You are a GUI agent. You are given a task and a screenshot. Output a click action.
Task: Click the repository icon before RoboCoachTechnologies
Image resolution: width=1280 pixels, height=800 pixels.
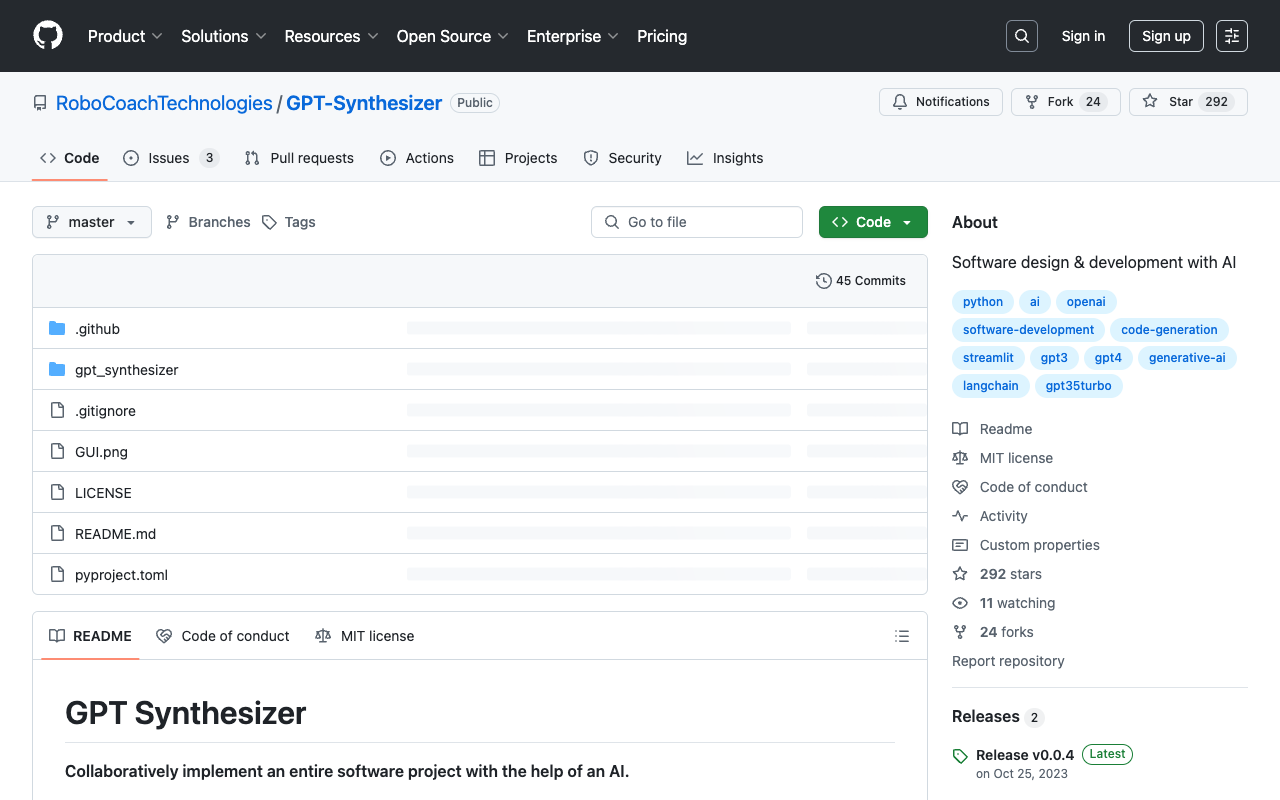click(40, 103)
